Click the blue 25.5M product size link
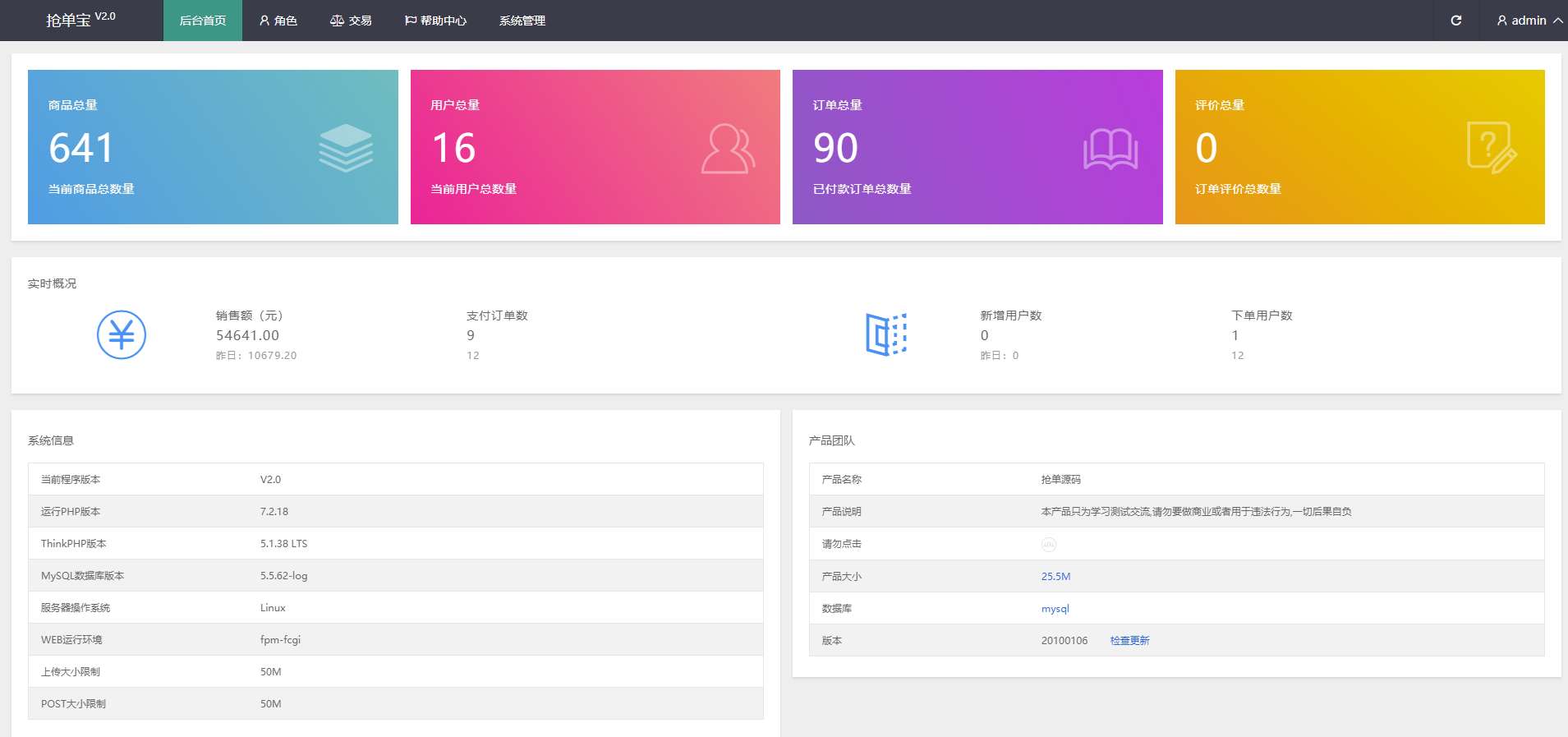 coord(1055,577)
